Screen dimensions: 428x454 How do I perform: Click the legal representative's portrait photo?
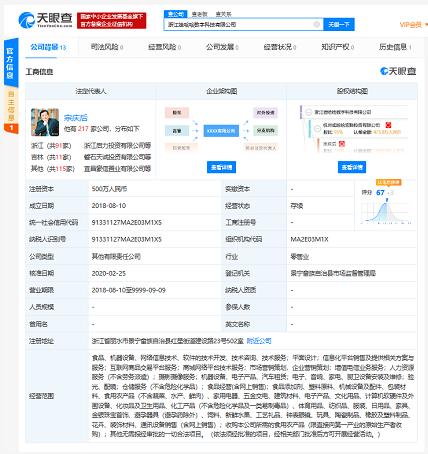tap(45, 122)
